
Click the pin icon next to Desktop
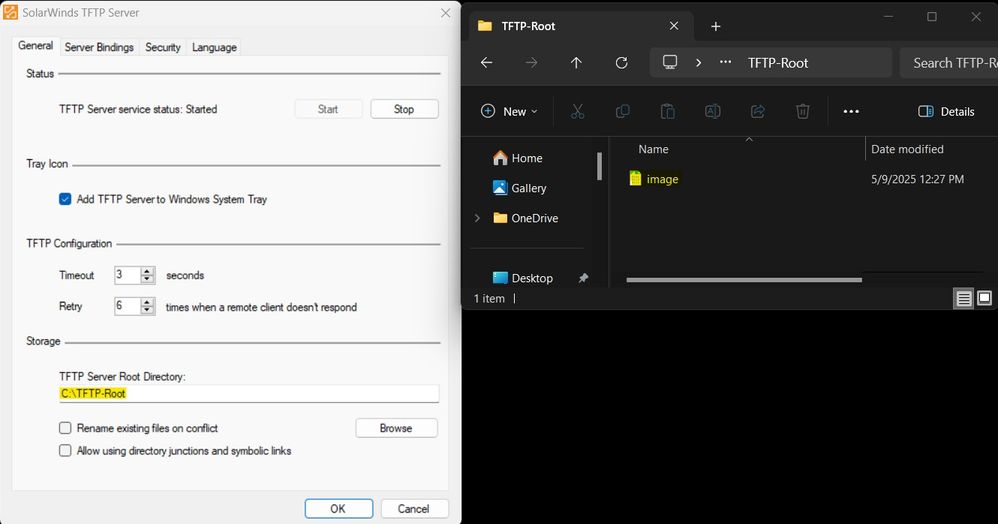point(583,278)
